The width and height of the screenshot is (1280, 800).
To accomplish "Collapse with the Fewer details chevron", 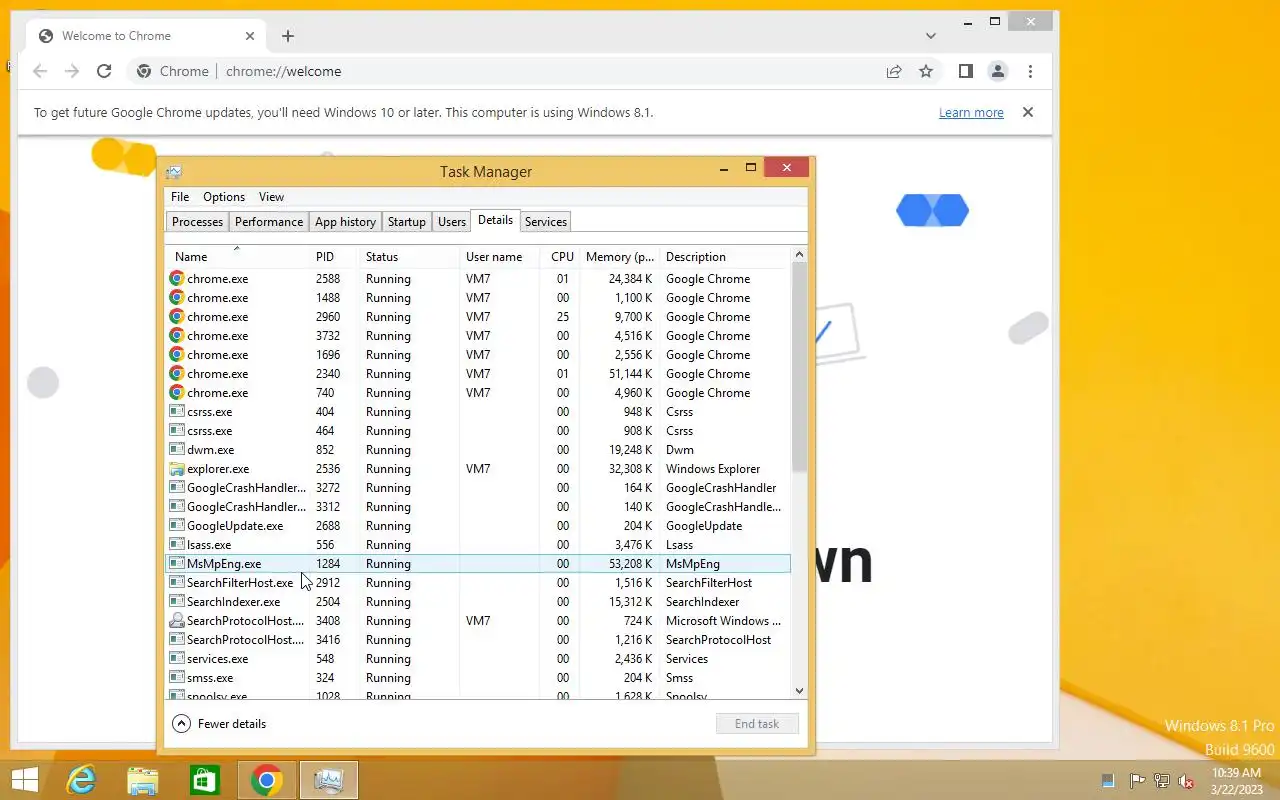I will (x=181, y=724).
